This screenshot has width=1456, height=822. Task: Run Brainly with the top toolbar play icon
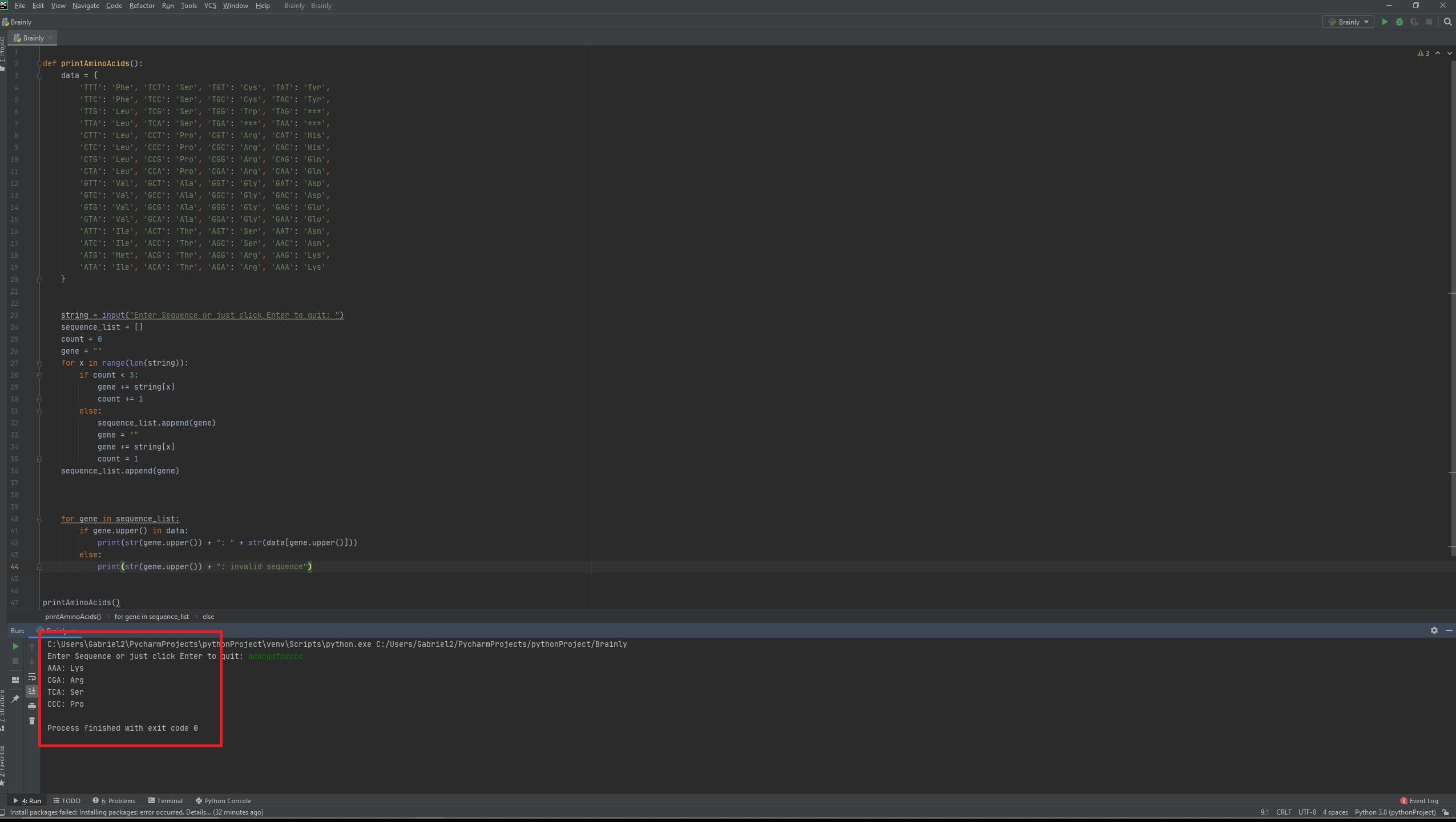tap(1384, 22)
